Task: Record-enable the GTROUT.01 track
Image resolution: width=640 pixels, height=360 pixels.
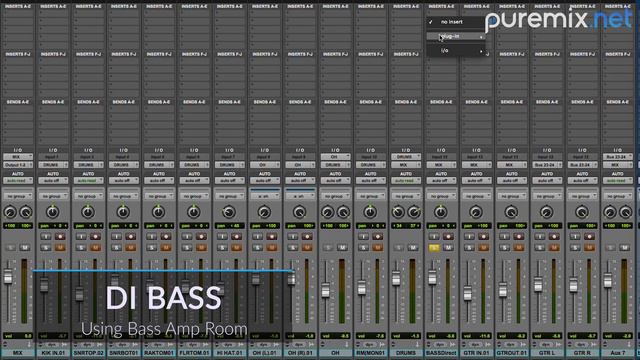Action: click(519, 236)
